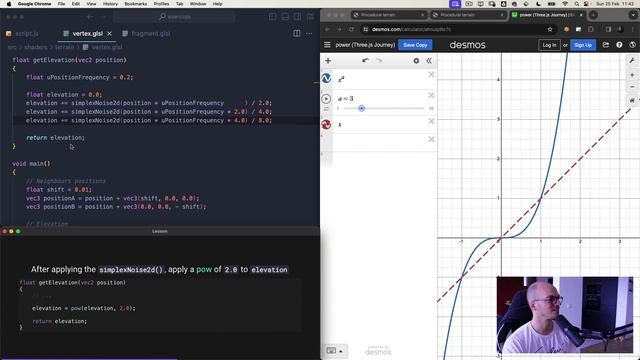The height and width of the screenshot is (360, 640).
Task: Open the File menu in macOS menu bar
Action: [61, 4]
